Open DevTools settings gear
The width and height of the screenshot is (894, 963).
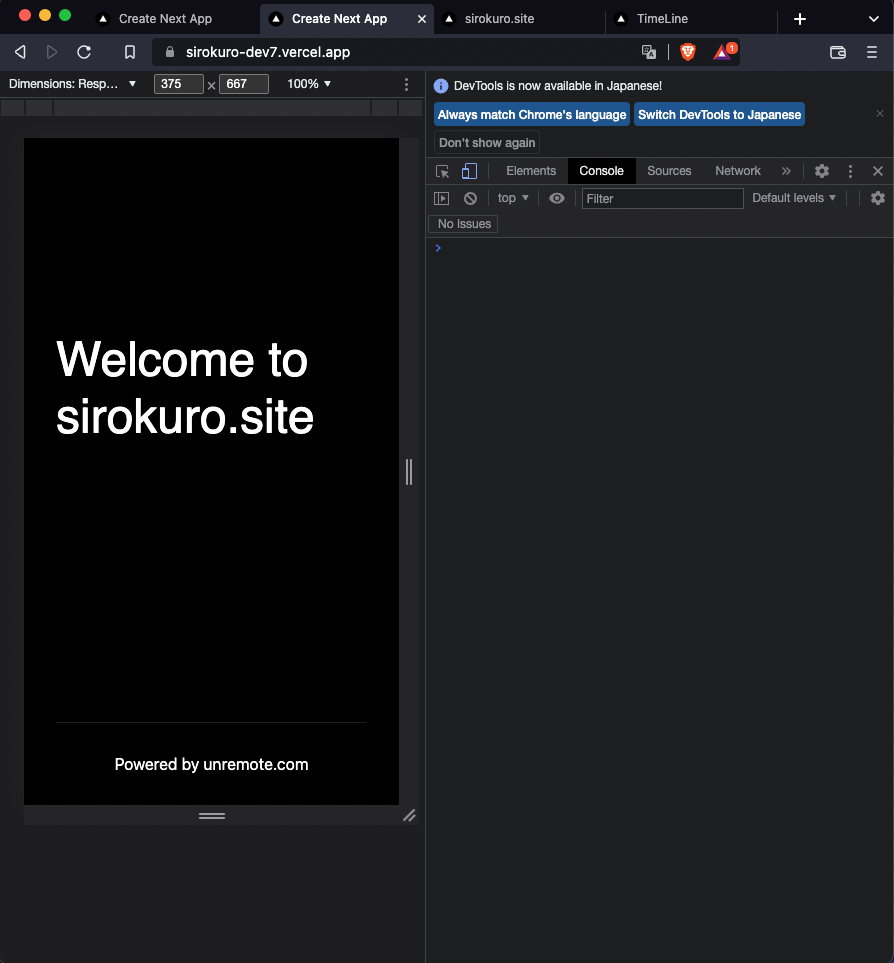(x=822, y=171)
